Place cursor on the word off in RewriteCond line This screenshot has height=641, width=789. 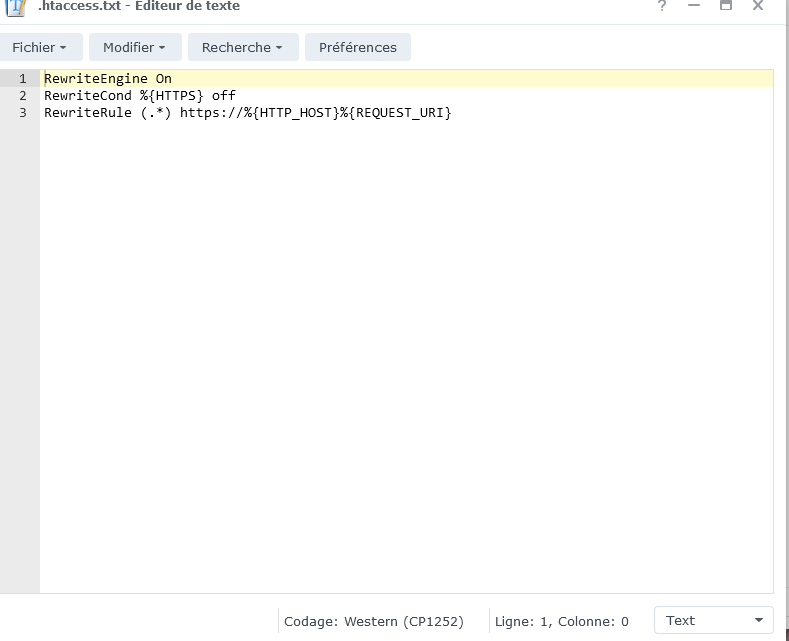[223, 95]
